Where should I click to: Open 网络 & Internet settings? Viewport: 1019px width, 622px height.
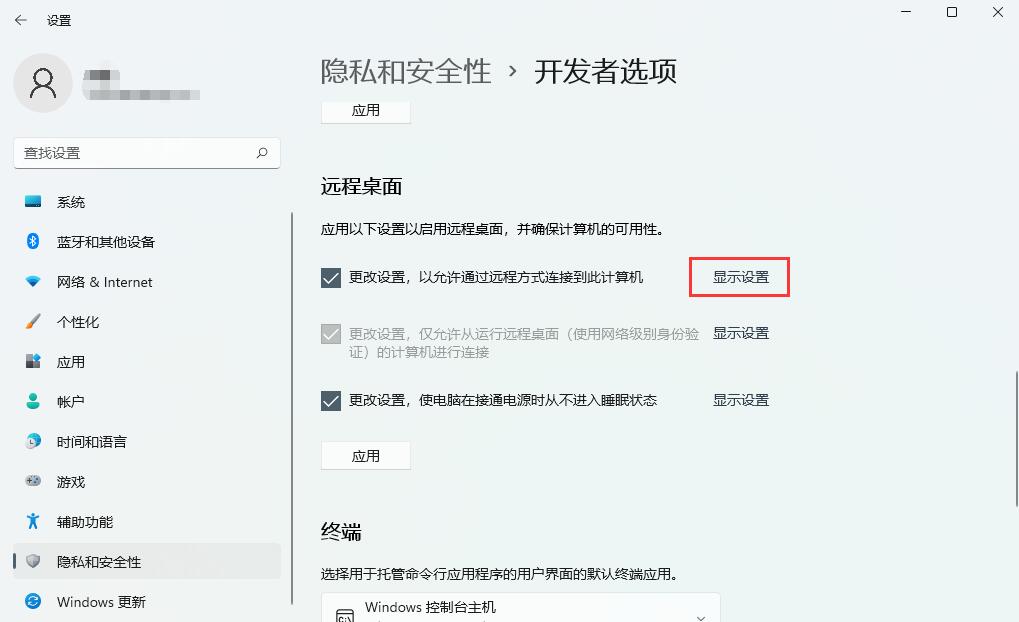147,282
